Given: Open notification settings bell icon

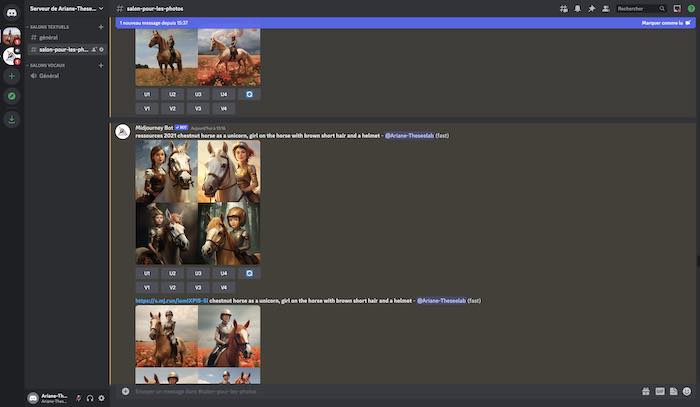Looking at the screenshot, I should (x=578, y=8).
